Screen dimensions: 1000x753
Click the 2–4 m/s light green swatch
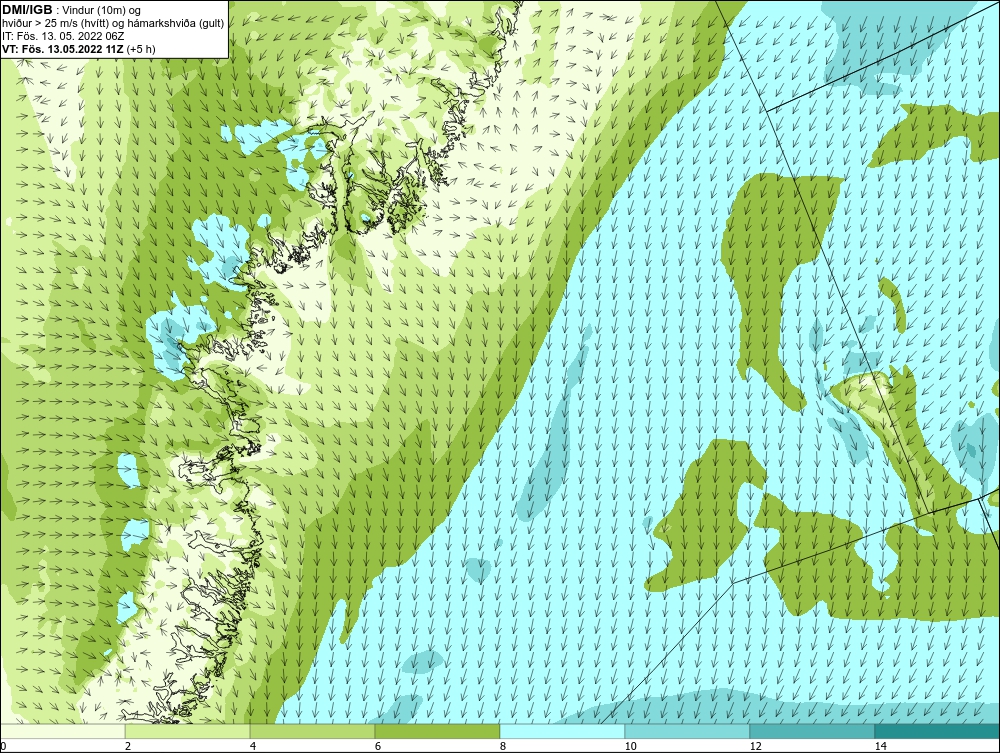pyautogui.click(x=188, y=731)
